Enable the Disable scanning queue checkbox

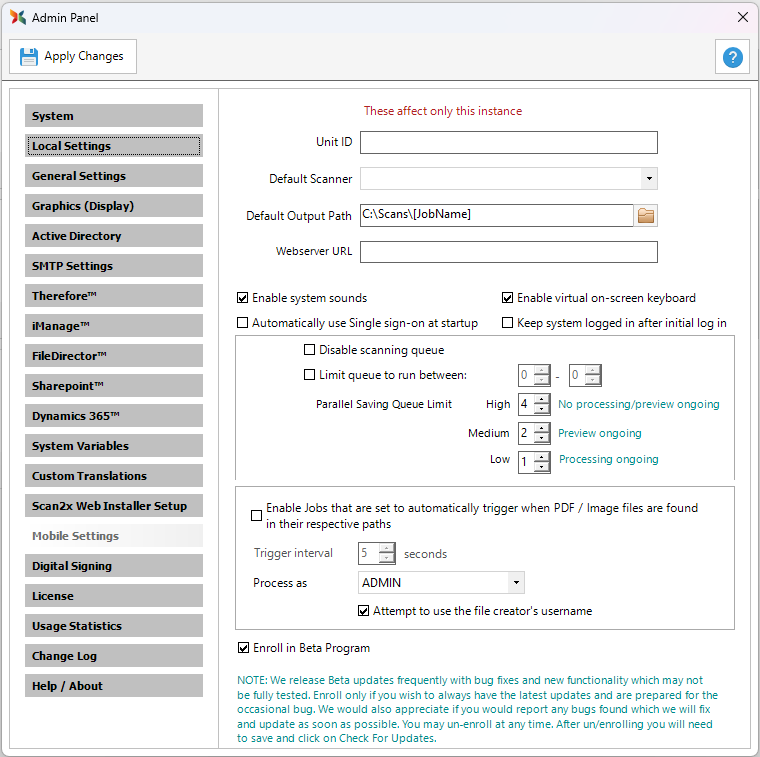tap(309, 350)
